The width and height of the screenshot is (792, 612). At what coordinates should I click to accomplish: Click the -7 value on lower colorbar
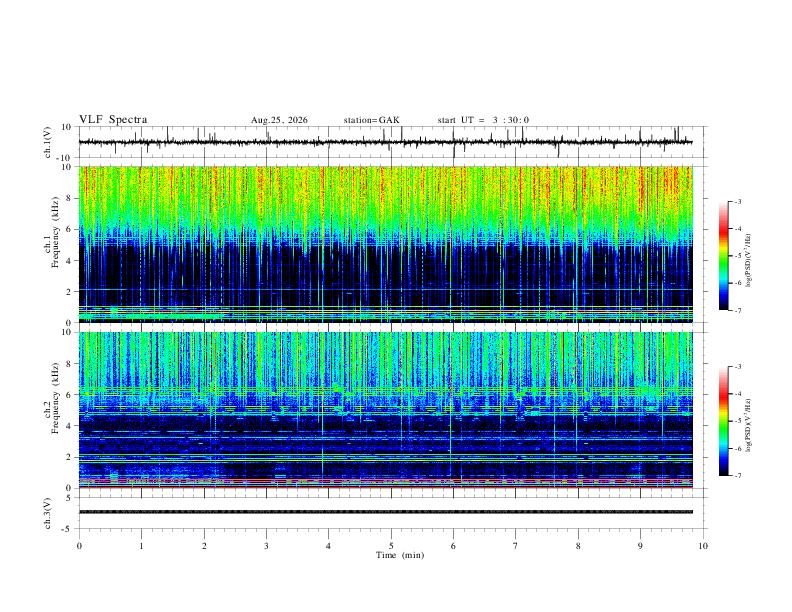(x=738, y=476)
